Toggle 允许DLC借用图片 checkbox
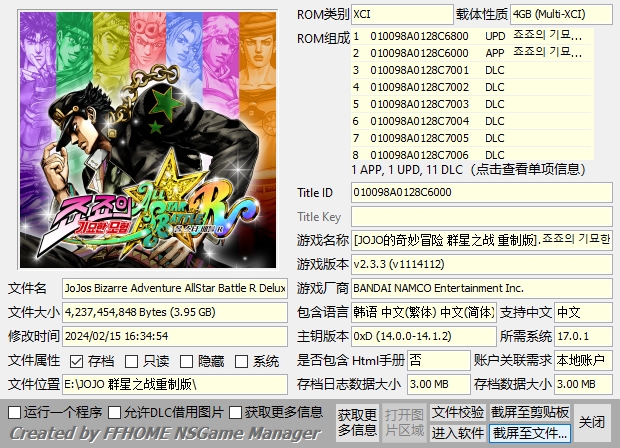Screen dimensions: 620x448 click(x=115, y=412)
